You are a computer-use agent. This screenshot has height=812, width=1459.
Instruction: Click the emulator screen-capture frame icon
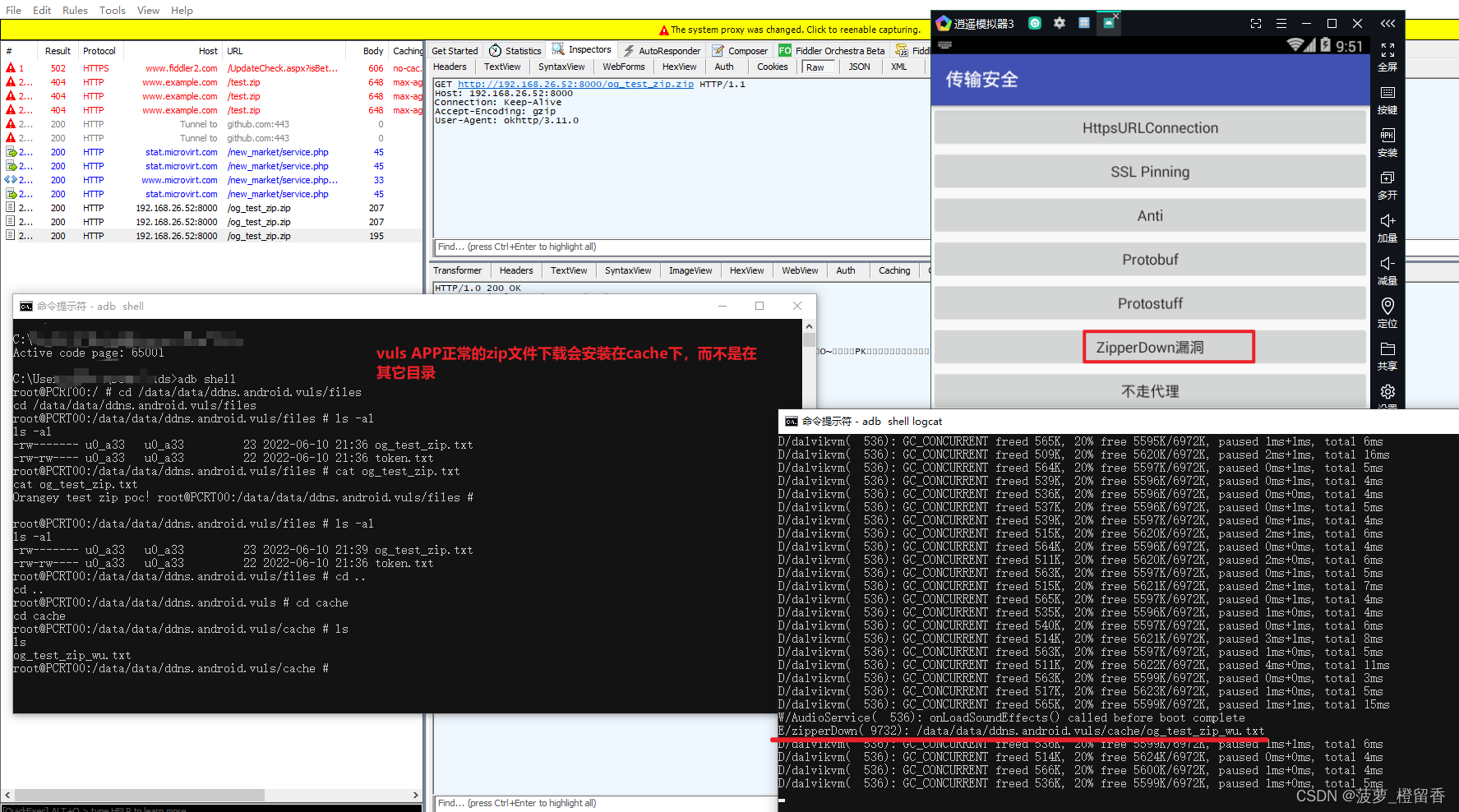click(x=1255, y=23)
